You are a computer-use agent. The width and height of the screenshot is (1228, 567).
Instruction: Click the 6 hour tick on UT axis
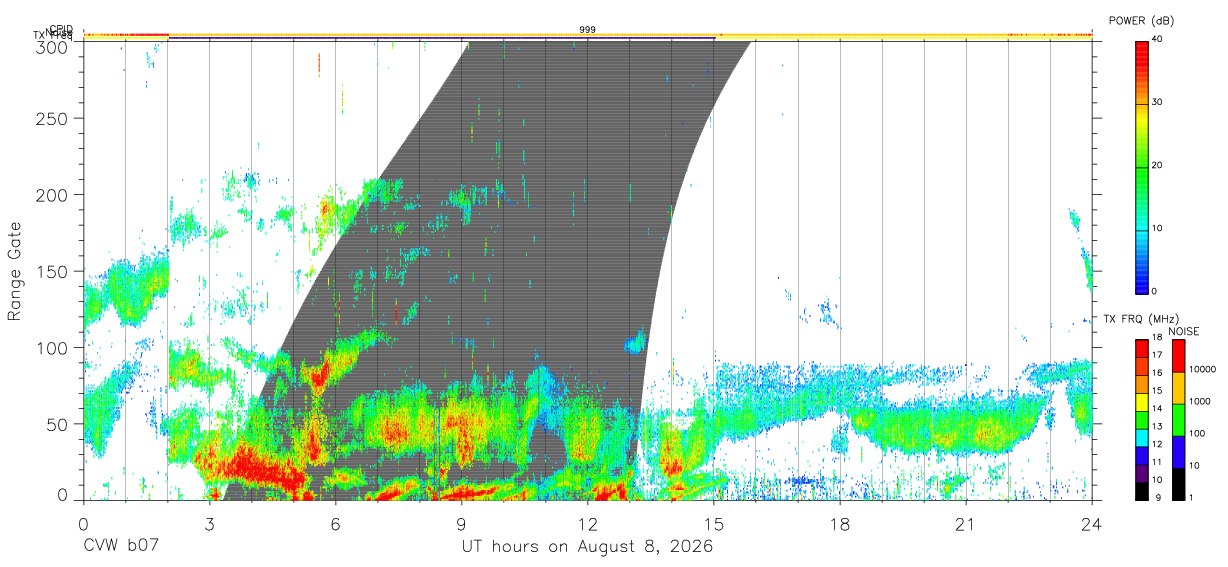[x=335, y=524]
